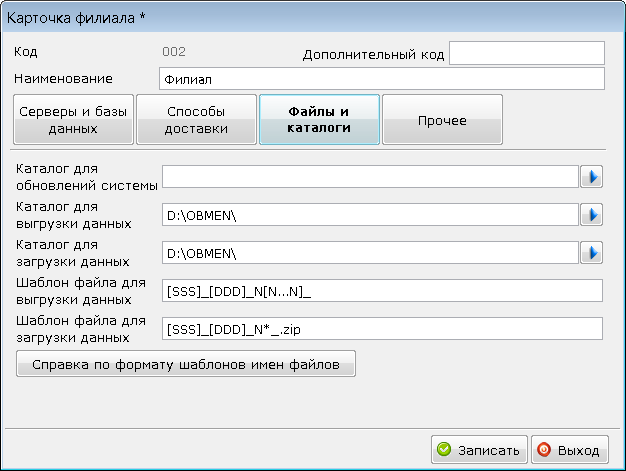Edit the Каталог для выгрузки данных path field
Screen dimensions: 626x471
click(370, 215)
